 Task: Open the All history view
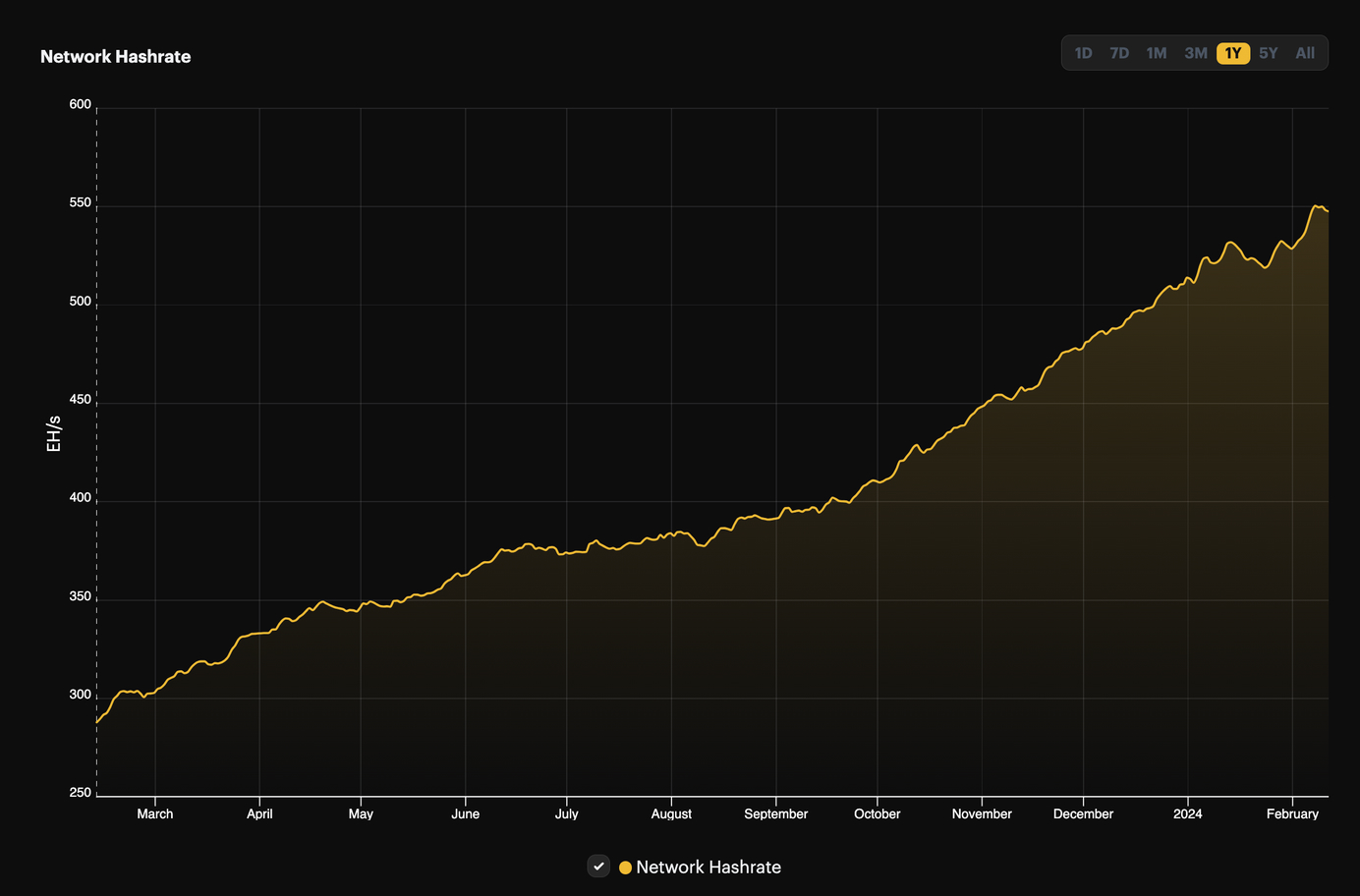tap(1304, 53)
